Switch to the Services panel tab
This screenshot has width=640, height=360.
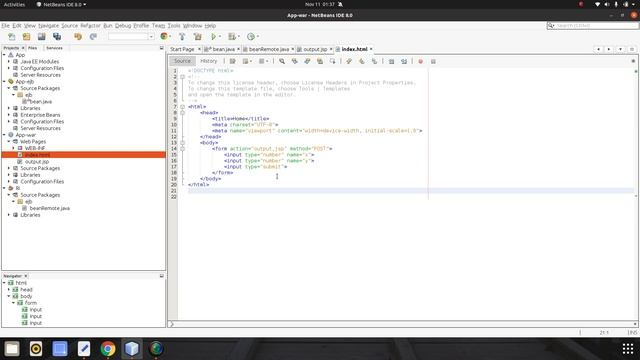click(54, 48)
